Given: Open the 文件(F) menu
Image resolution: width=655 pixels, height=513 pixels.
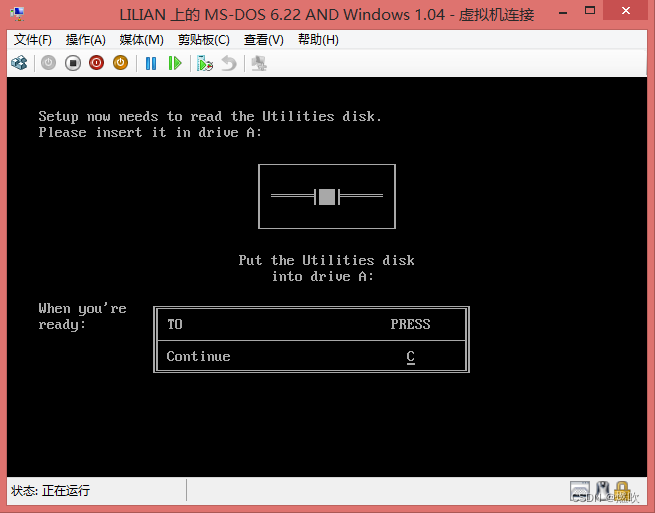Looking at the screenshot, I should (x=33, y=40).
